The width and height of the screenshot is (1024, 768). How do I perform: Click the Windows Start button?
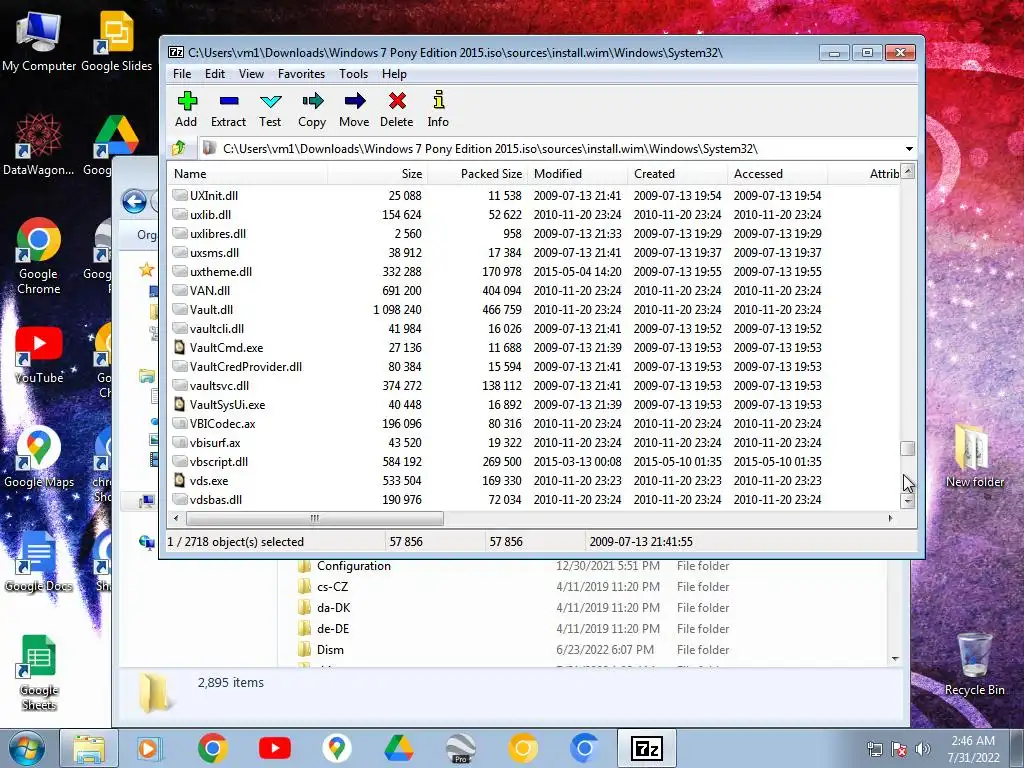point(26,748)
